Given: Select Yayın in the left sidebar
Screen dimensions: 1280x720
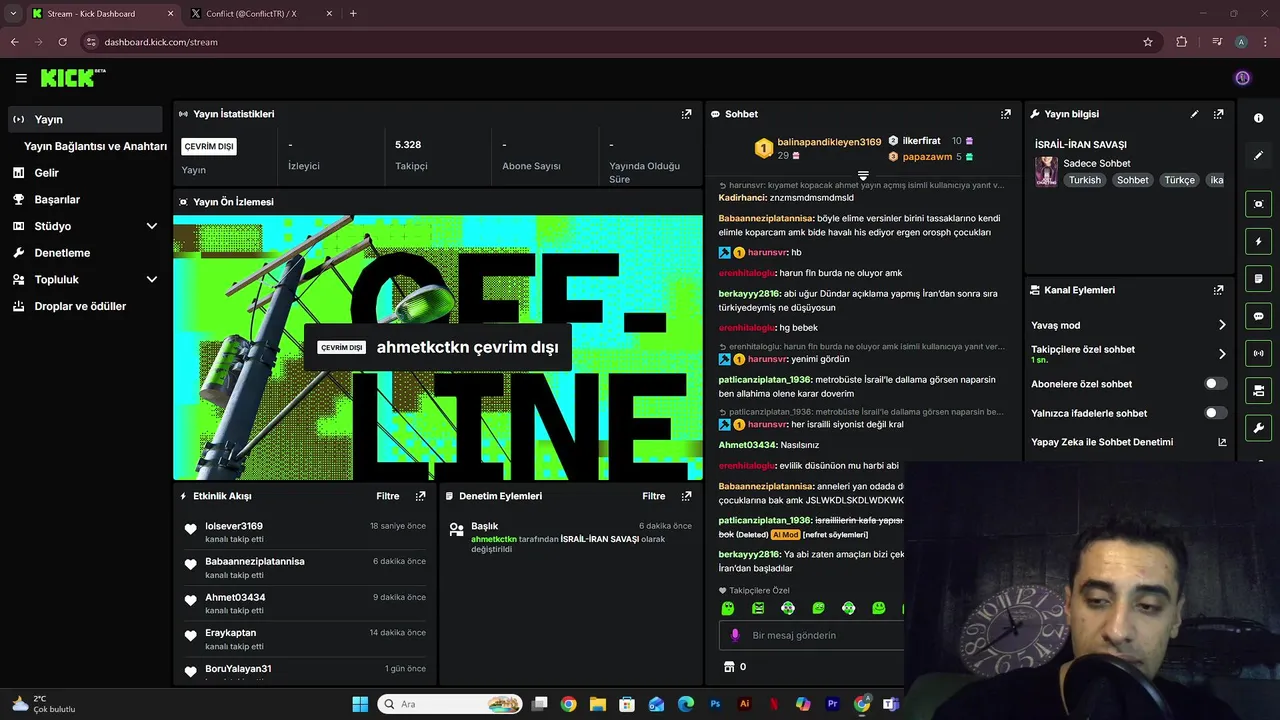Looking at the screenshot, I should pos(85,119).
